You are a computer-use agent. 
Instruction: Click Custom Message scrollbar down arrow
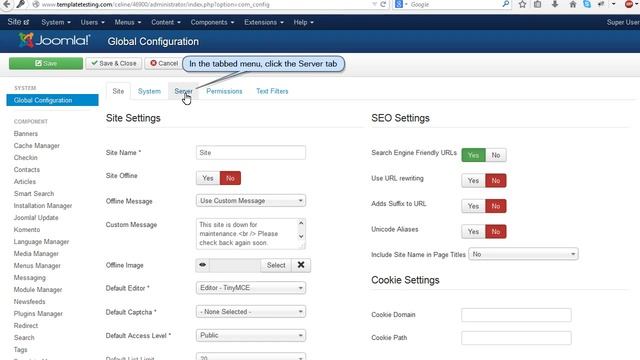[x=301, y=236]
